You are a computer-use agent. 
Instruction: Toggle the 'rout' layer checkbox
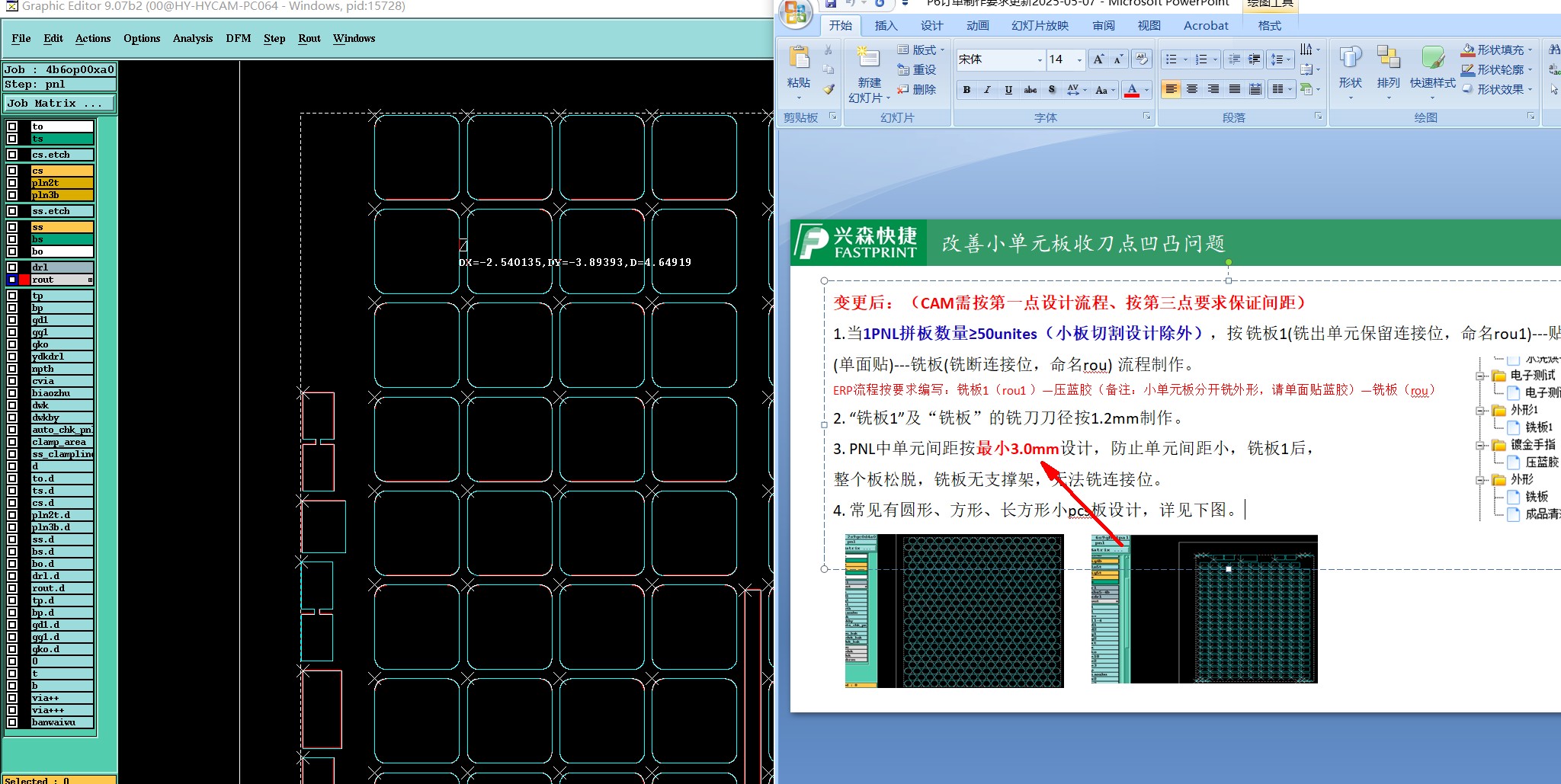point(12,280)
